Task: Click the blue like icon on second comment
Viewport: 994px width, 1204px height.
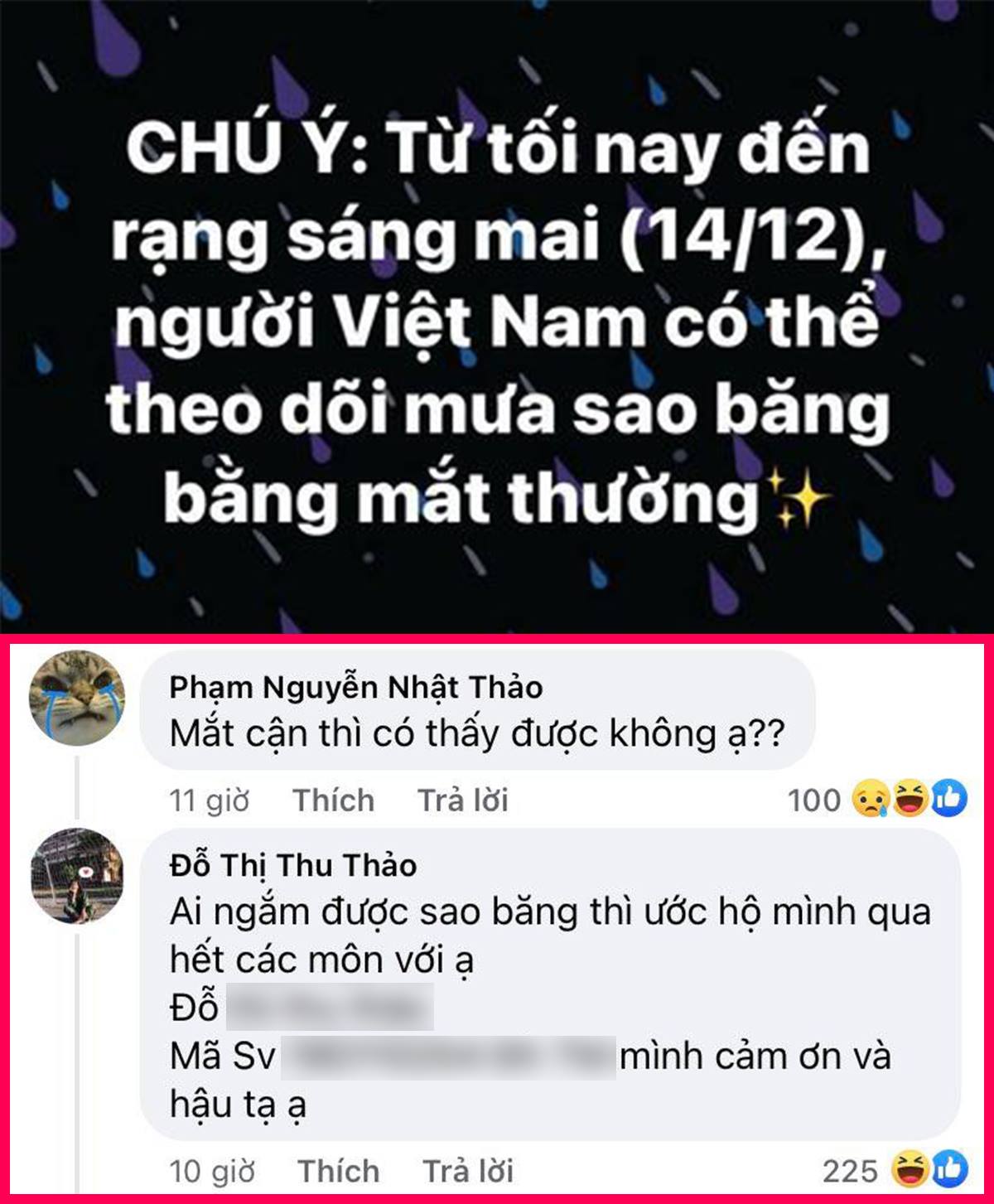Action: (x=949, y=1170)
